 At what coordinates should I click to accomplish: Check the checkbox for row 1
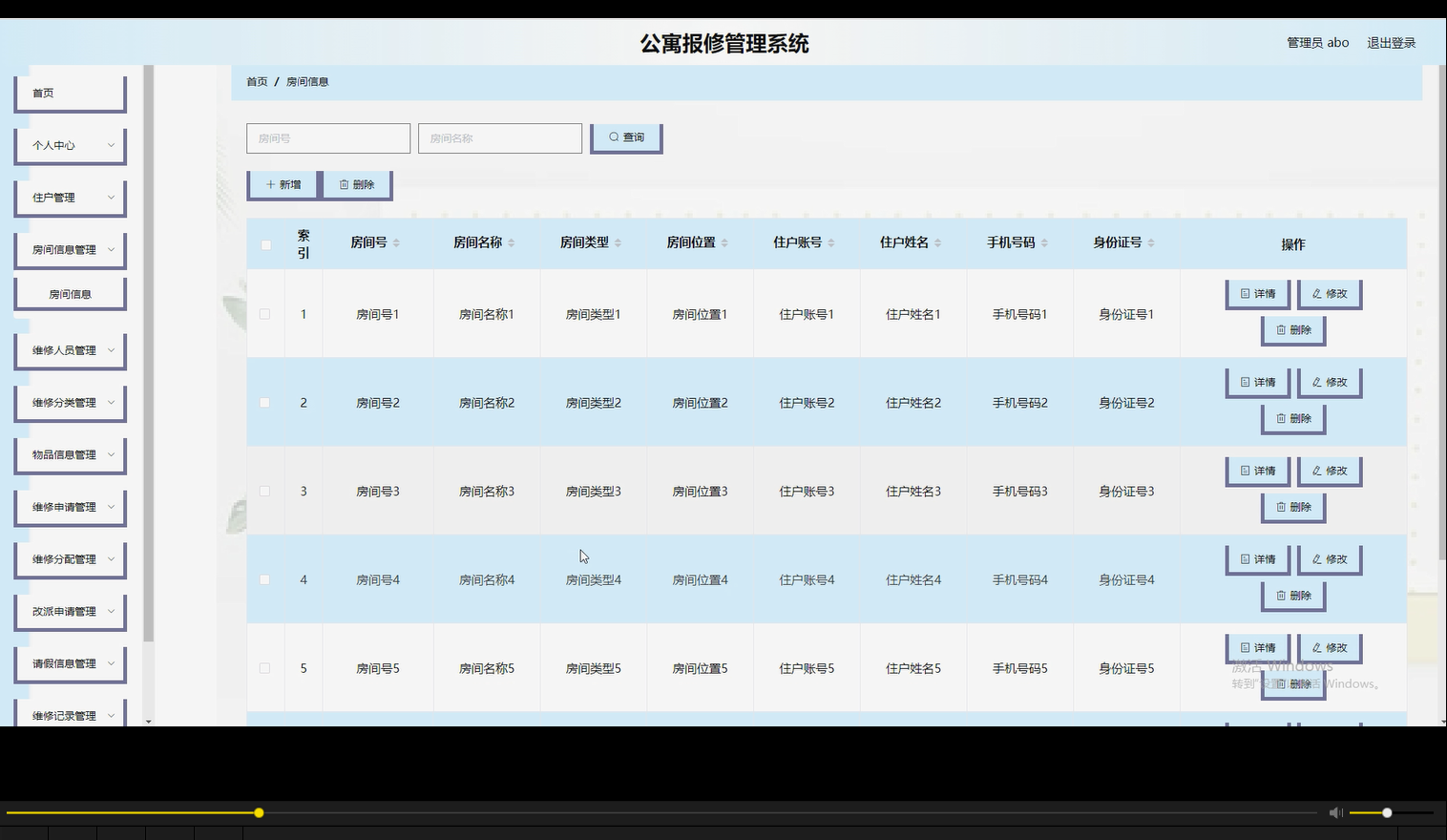coord(264,314)
